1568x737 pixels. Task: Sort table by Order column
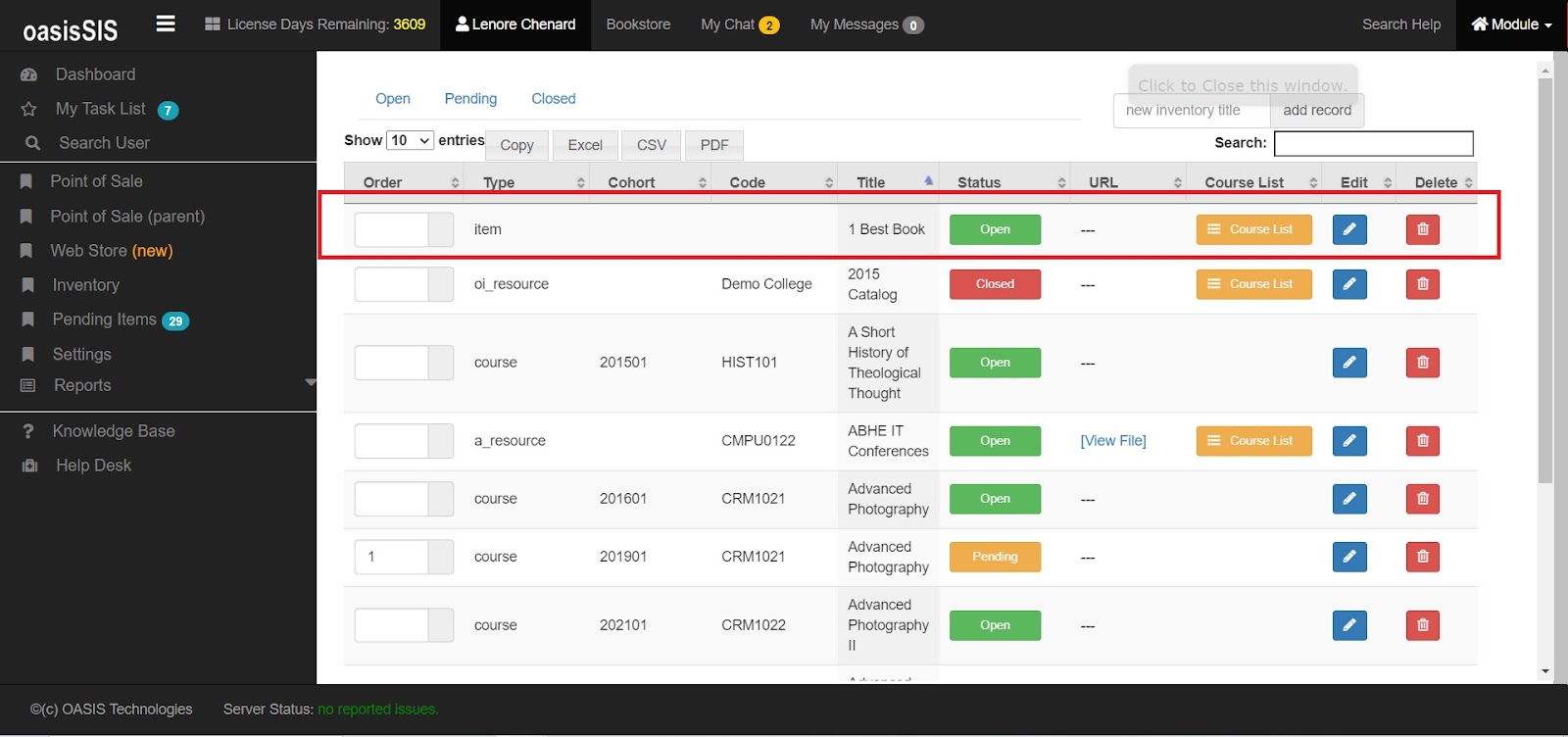pos(403,182)
